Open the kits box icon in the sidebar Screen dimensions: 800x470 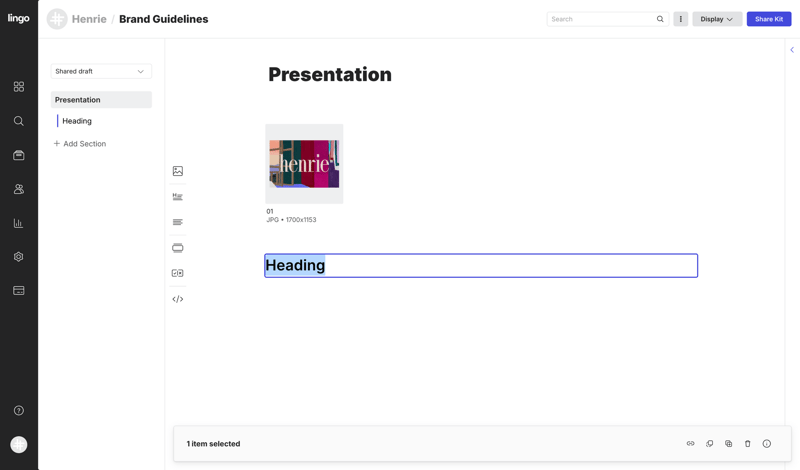pyautogui.click(x=19, y=155)
